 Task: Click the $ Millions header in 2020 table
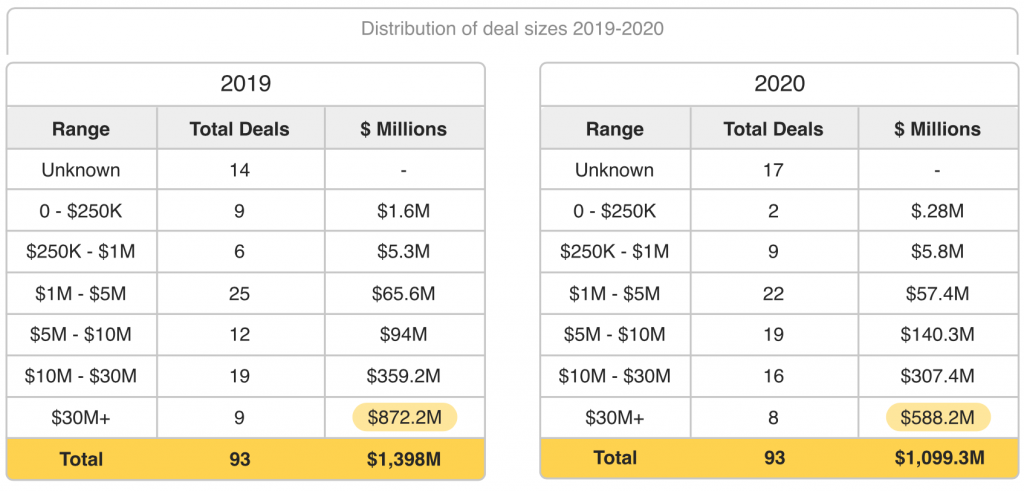click(x=937, y=129)
